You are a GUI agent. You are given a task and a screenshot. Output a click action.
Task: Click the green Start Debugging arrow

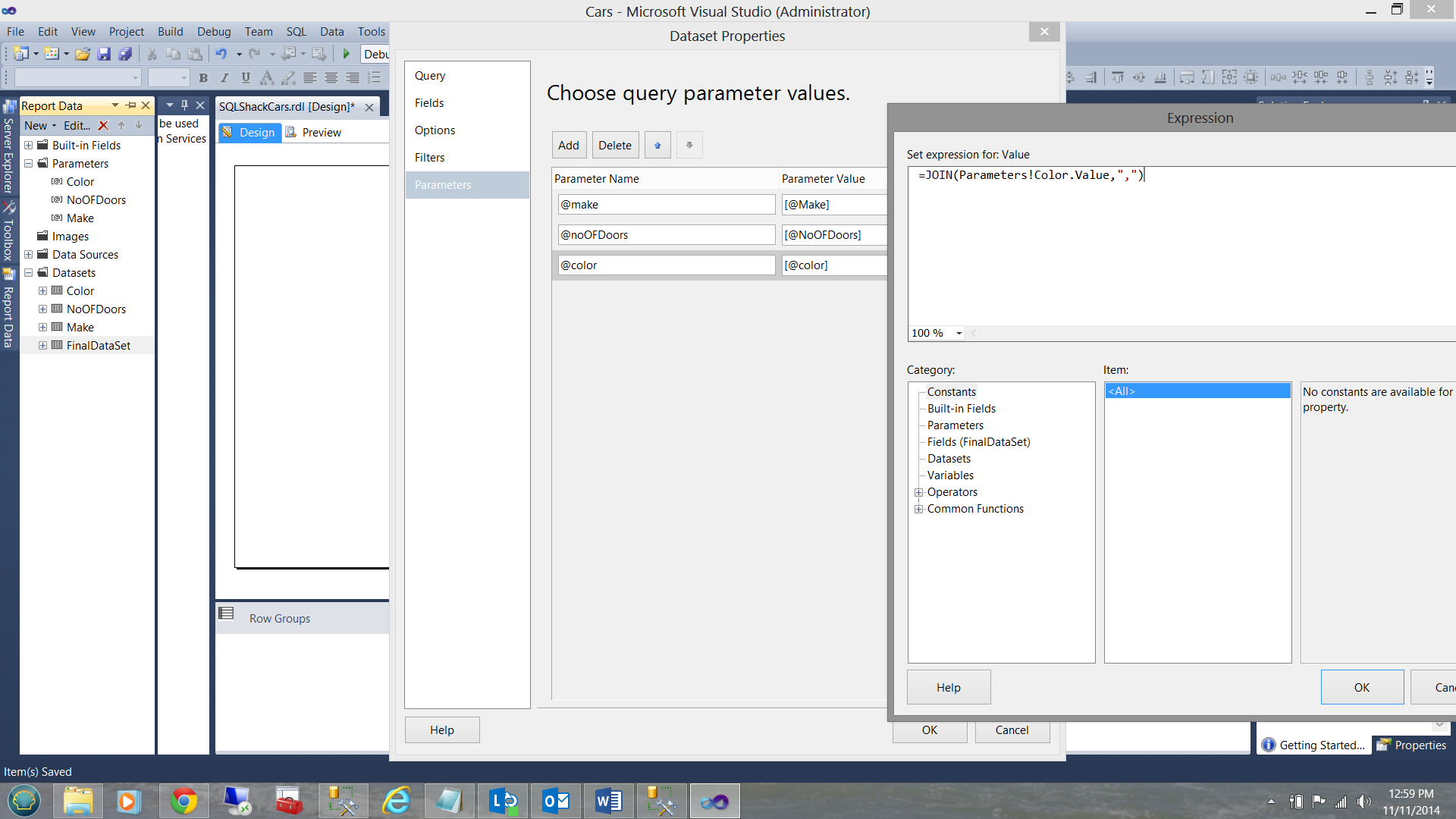tap(347, 54)
